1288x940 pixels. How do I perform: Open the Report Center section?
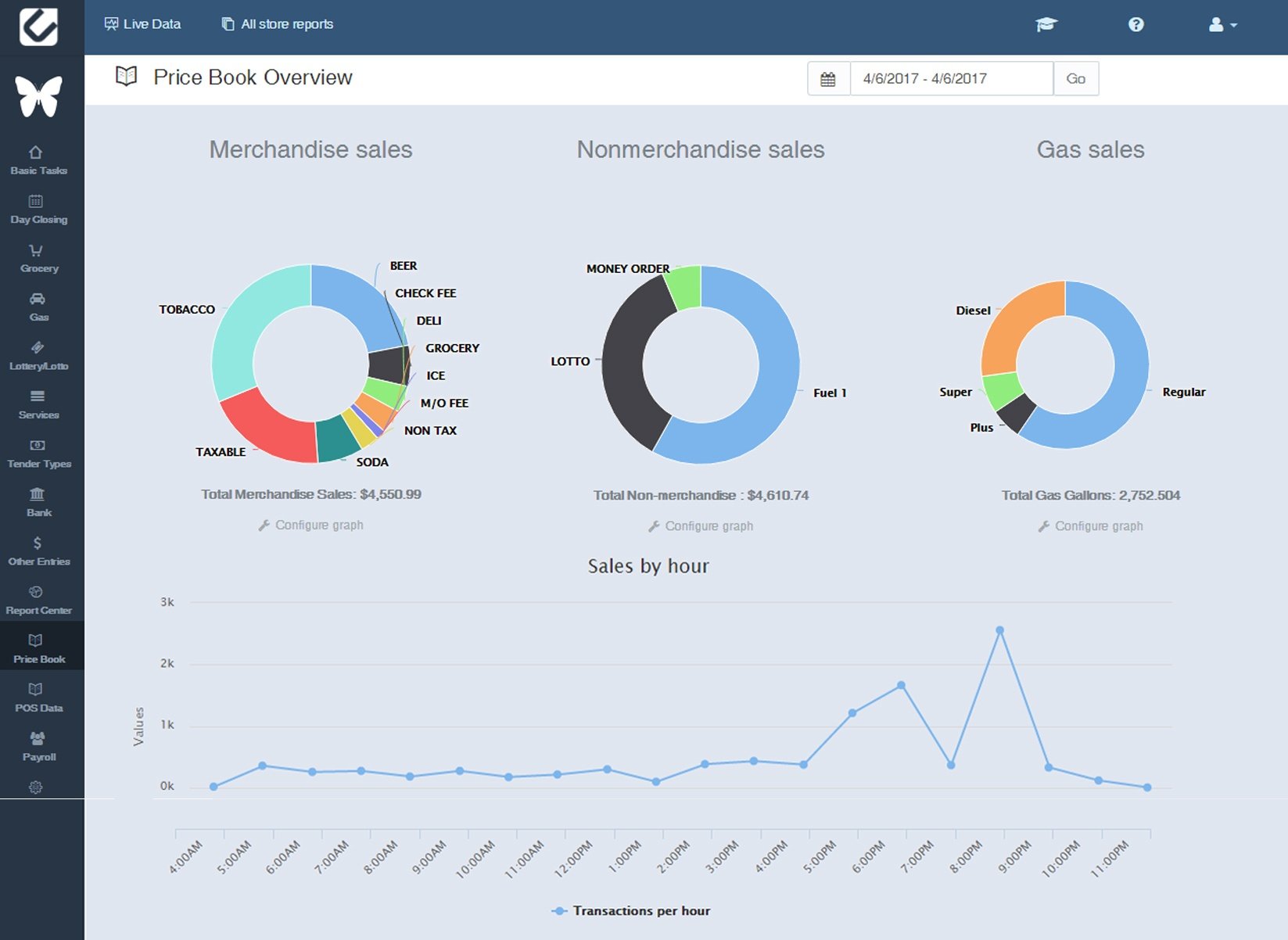[x=38, y=600]
